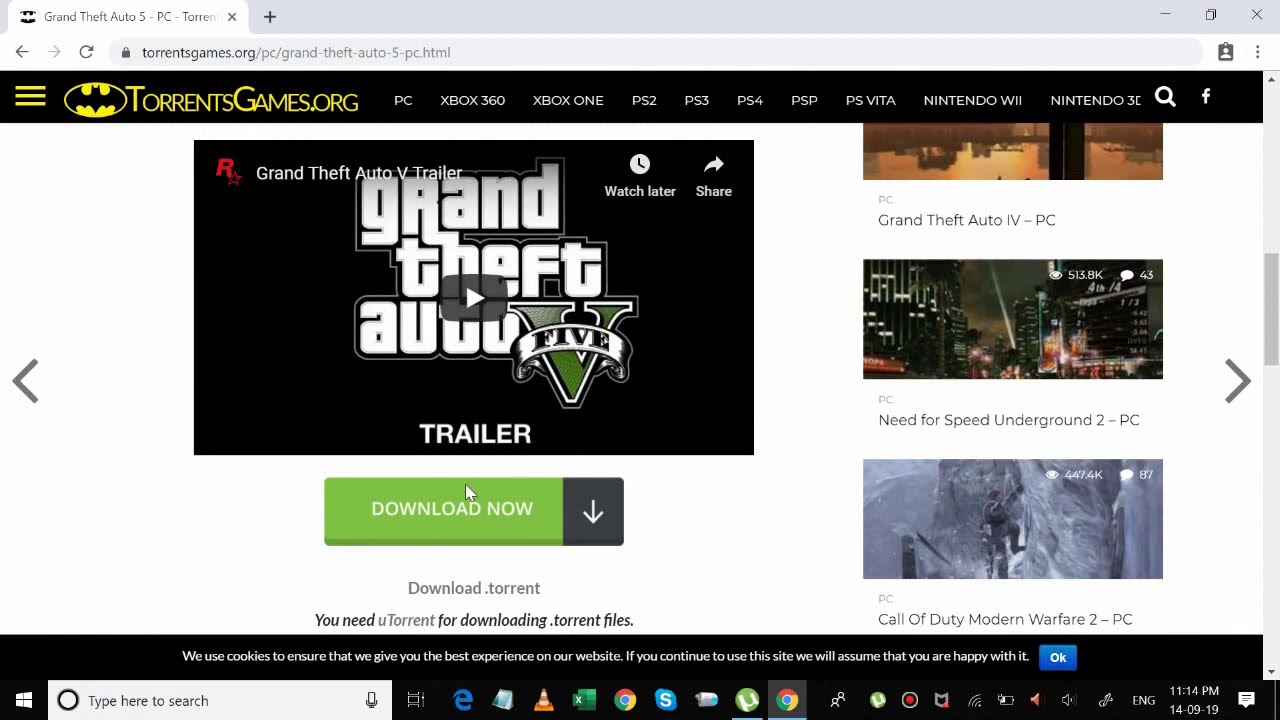The image size is (1280, 720).
Task: Open Excel from taskbar
Action: click(584, 700)
